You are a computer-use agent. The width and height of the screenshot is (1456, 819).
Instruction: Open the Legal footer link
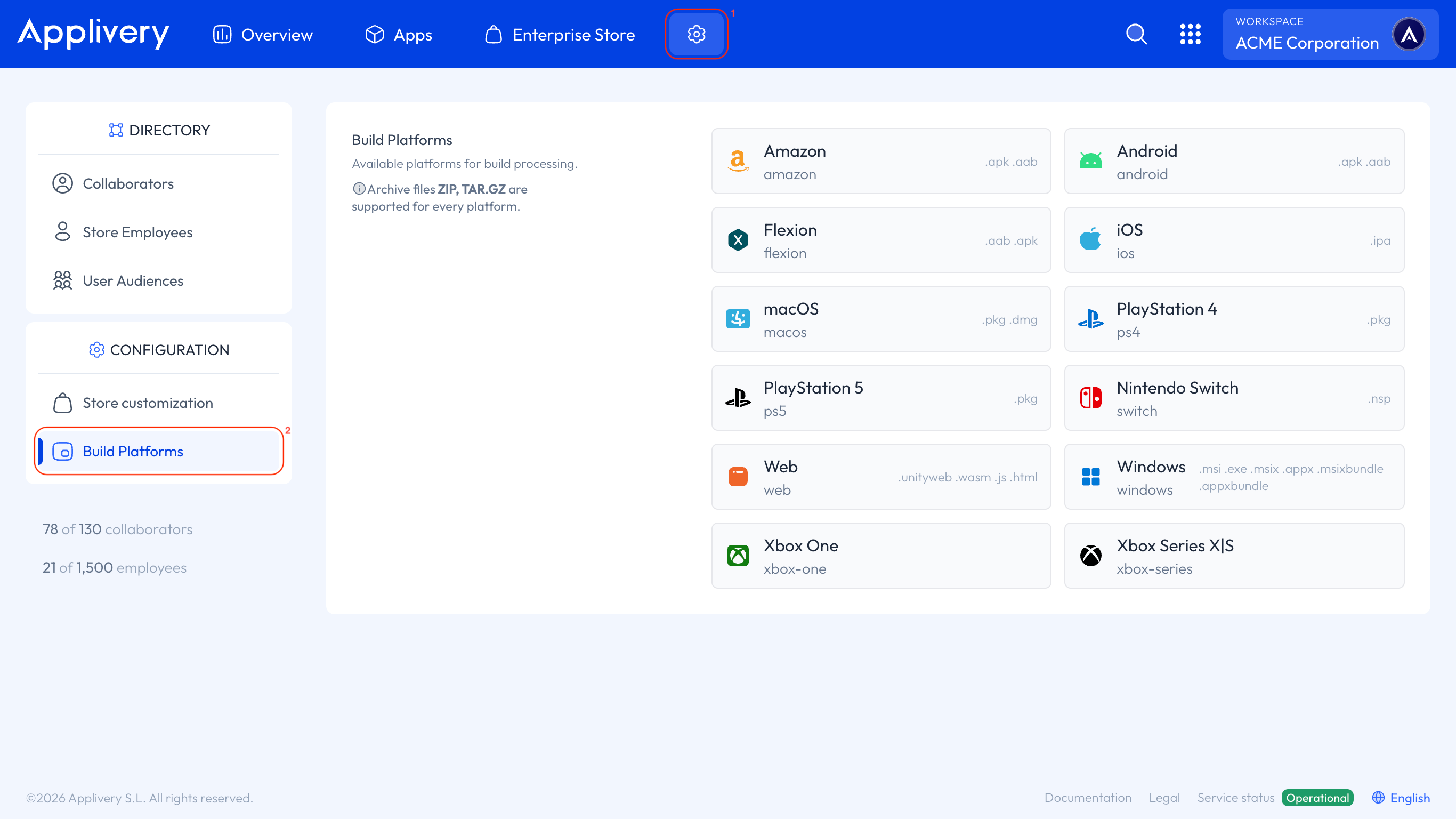(1164, 798)
